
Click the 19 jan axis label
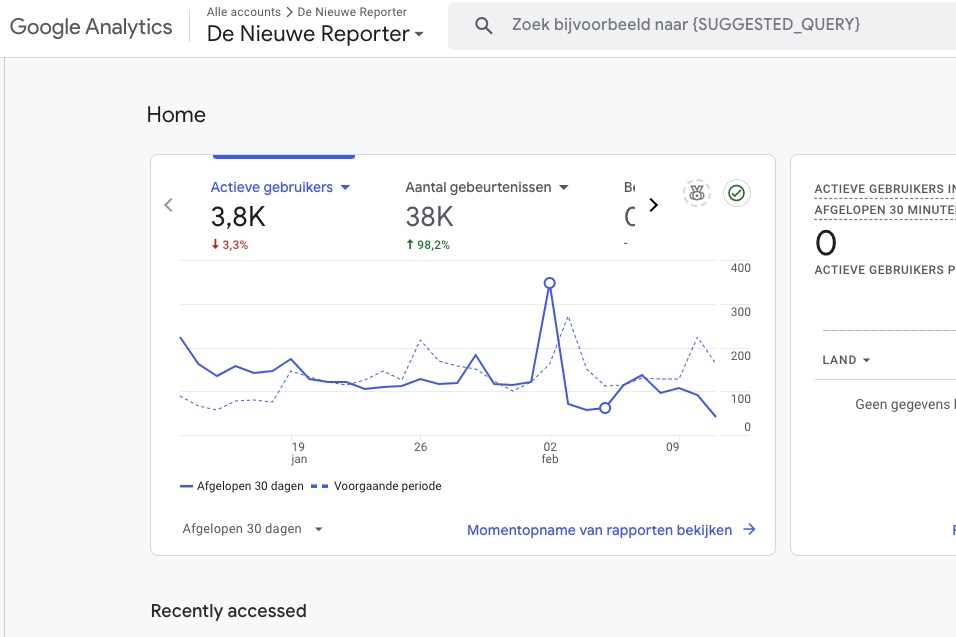298,452
